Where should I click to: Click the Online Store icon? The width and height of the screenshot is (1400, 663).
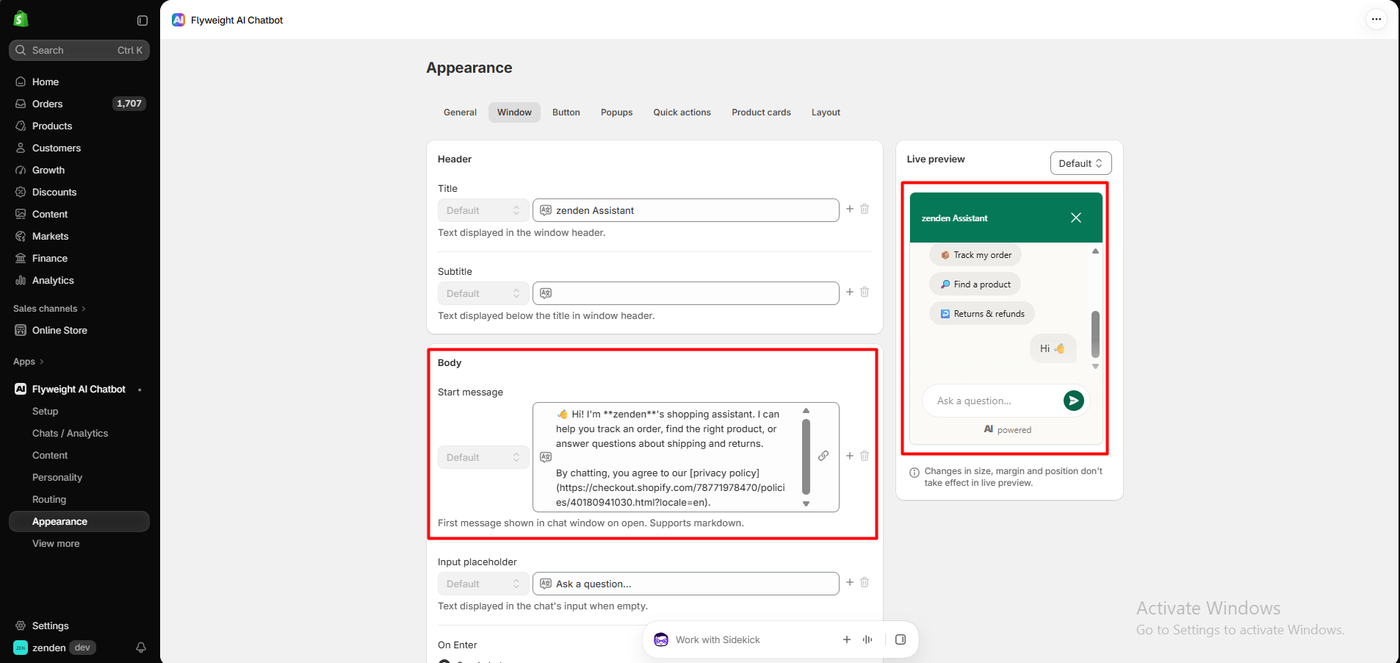point(21,330)
